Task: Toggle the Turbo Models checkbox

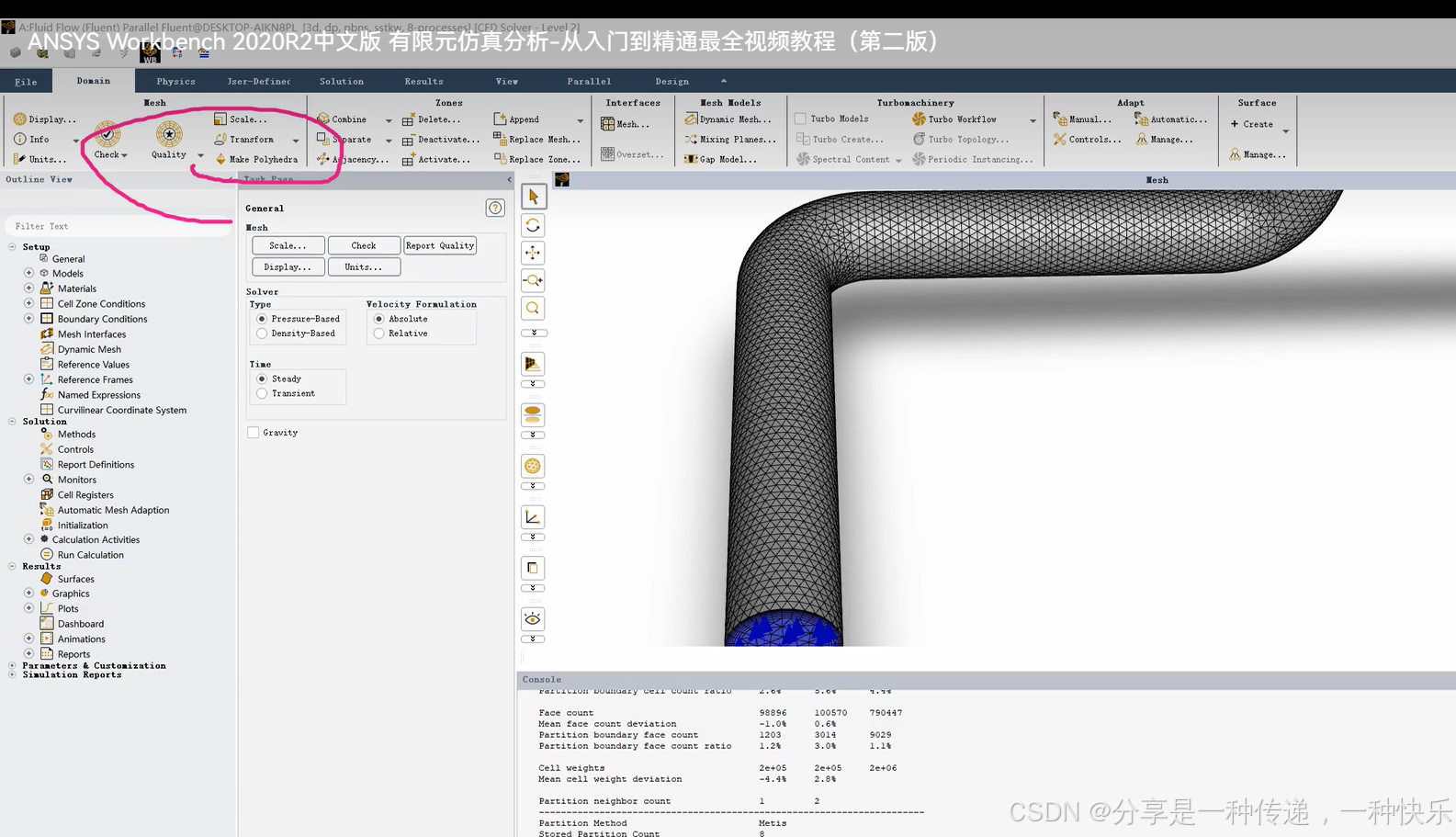Action: pos(800,119)
